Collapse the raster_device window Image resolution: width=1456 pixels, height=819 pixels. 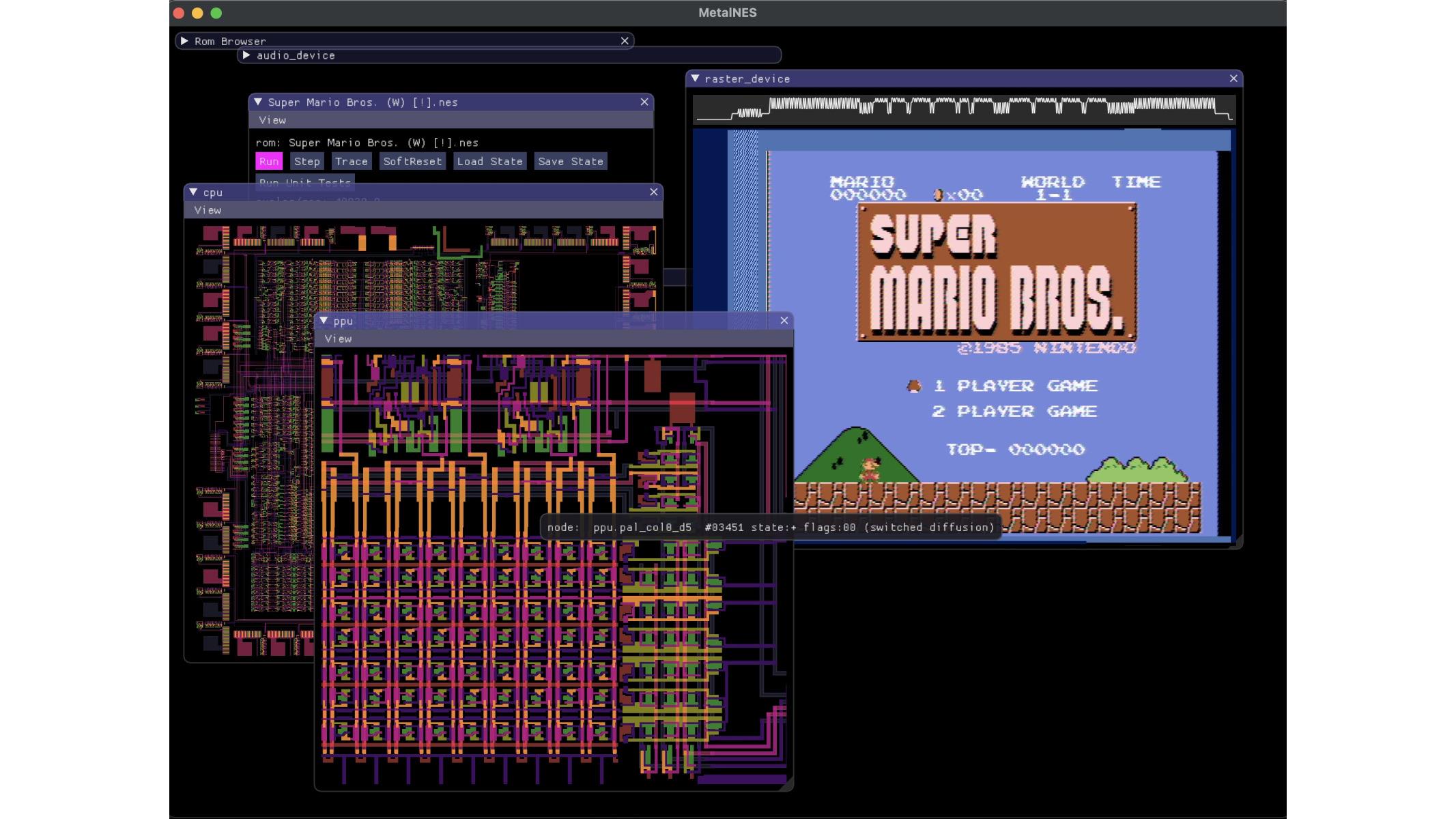click(x=695, y=78)
